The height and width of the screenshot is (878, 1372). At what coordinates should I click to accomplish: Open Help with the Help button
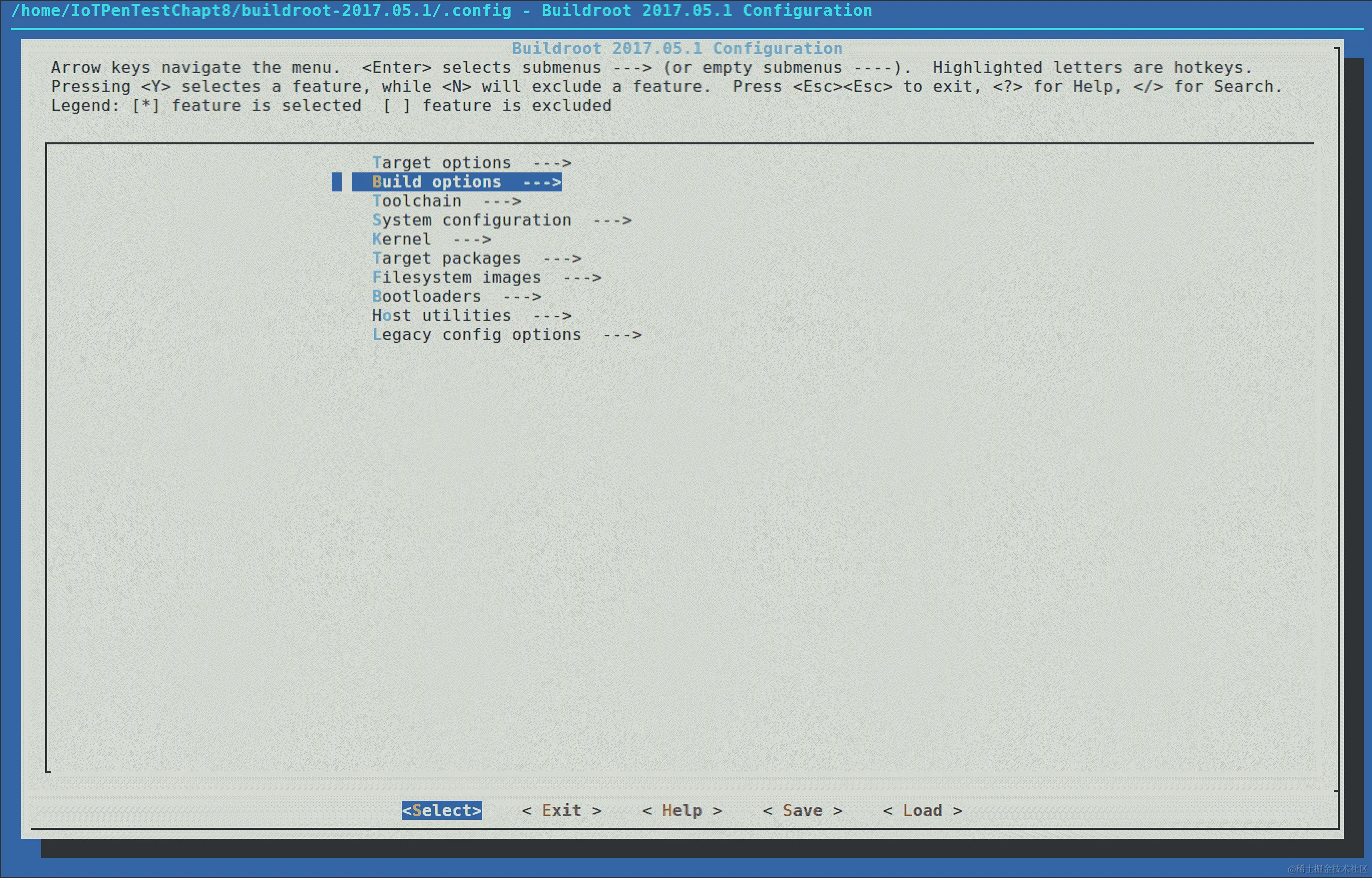[x=682, y=810]
